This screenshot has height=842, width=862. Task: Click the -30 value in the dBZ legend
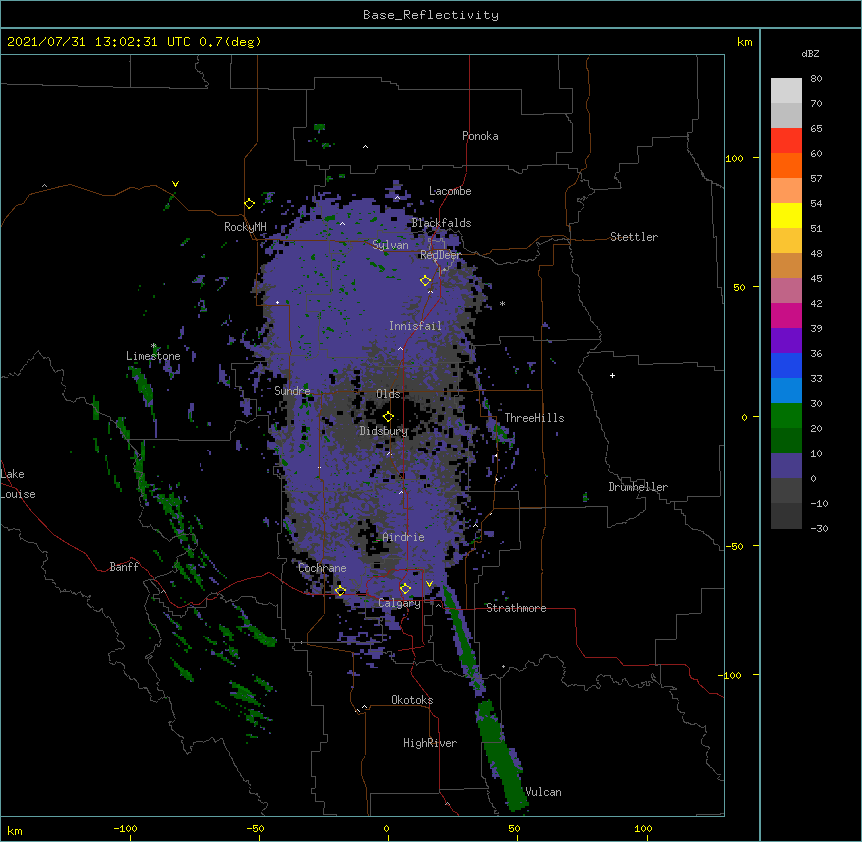click(819, 528)
